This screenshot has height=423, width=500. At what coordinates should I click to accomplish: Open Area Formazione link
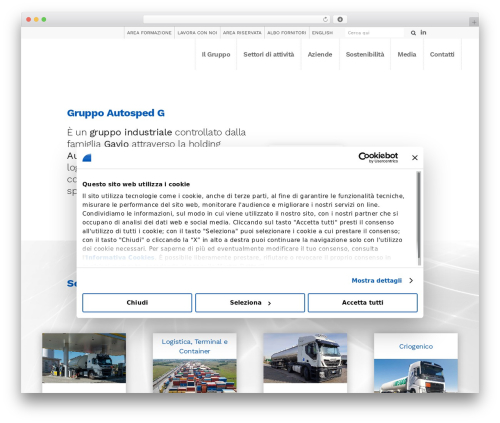click(149, 33)
